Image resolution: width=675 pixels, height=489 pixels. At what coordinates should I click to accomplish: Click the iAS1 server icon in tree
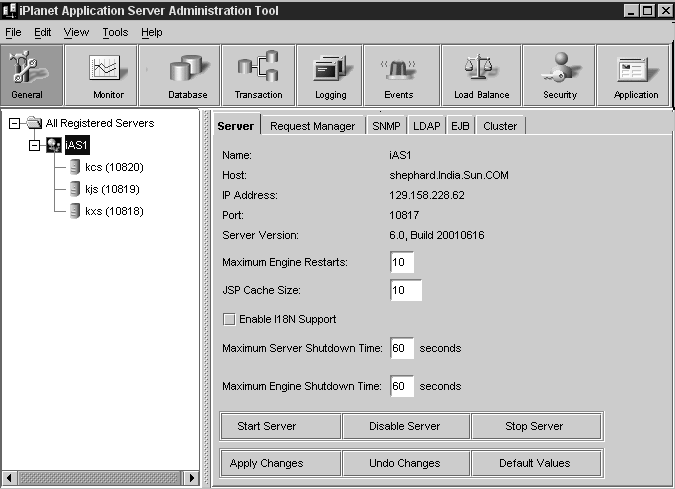tap(54, 145)
